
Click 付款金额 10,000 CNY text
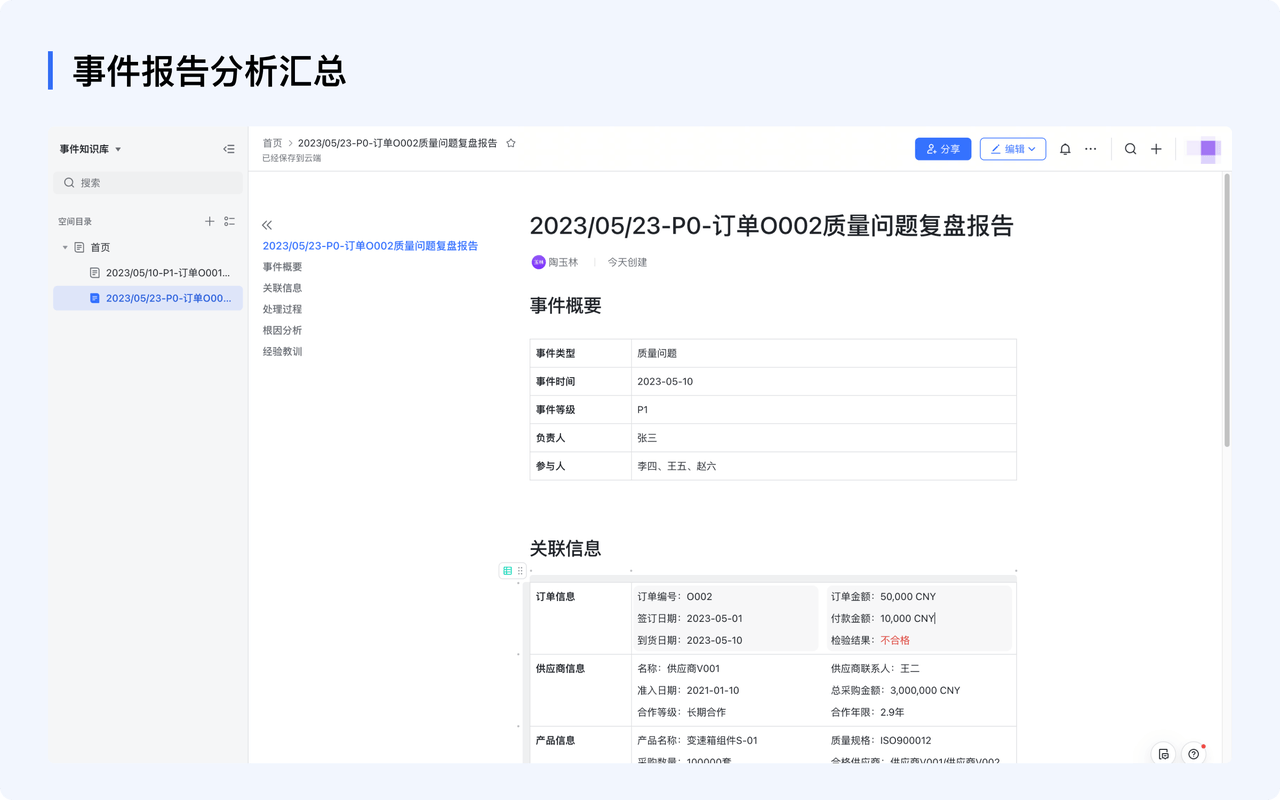(x=883, y=618)
